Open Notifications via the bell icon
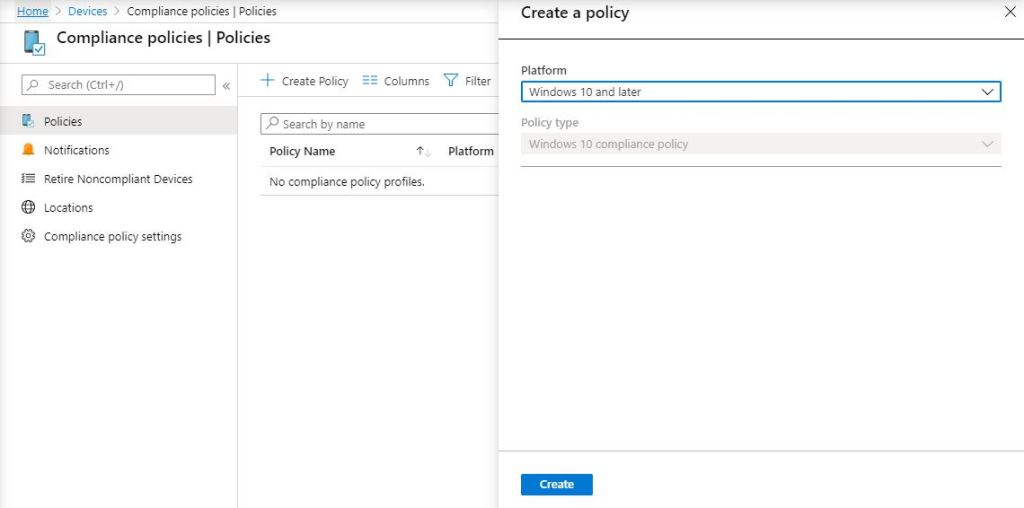 point(28,150)
